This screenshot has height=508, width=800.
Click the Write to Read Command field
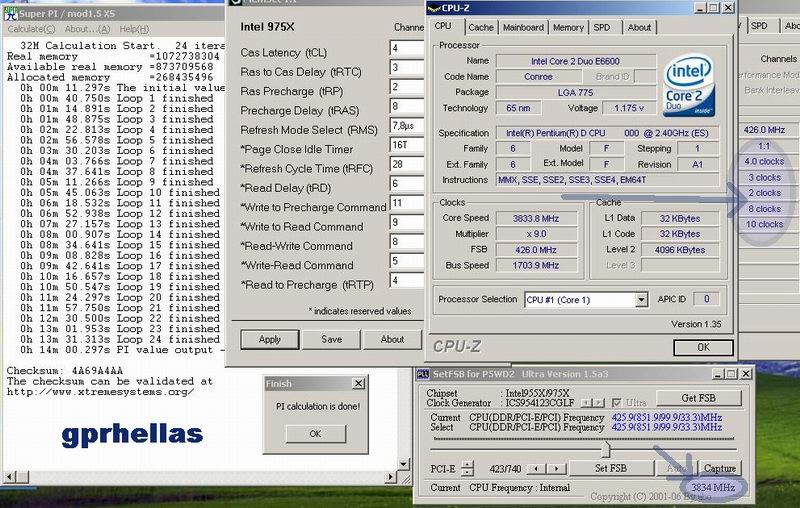click(x=407, y=222)
